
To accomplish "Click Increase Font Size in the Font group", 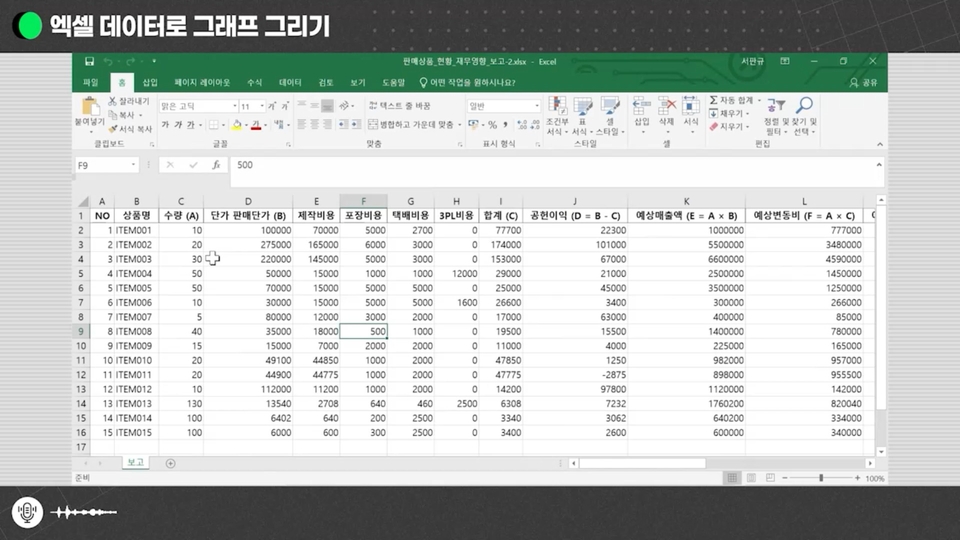I will [x=272, y=107].
